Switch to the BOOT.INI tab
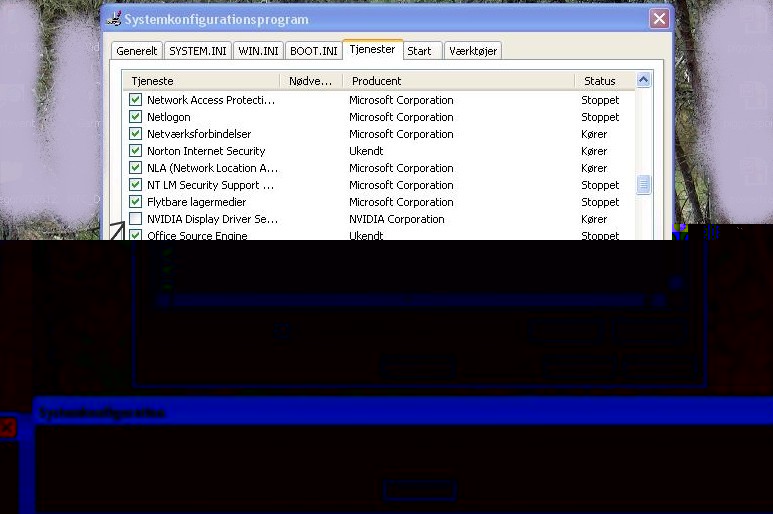 pos(314,51)
